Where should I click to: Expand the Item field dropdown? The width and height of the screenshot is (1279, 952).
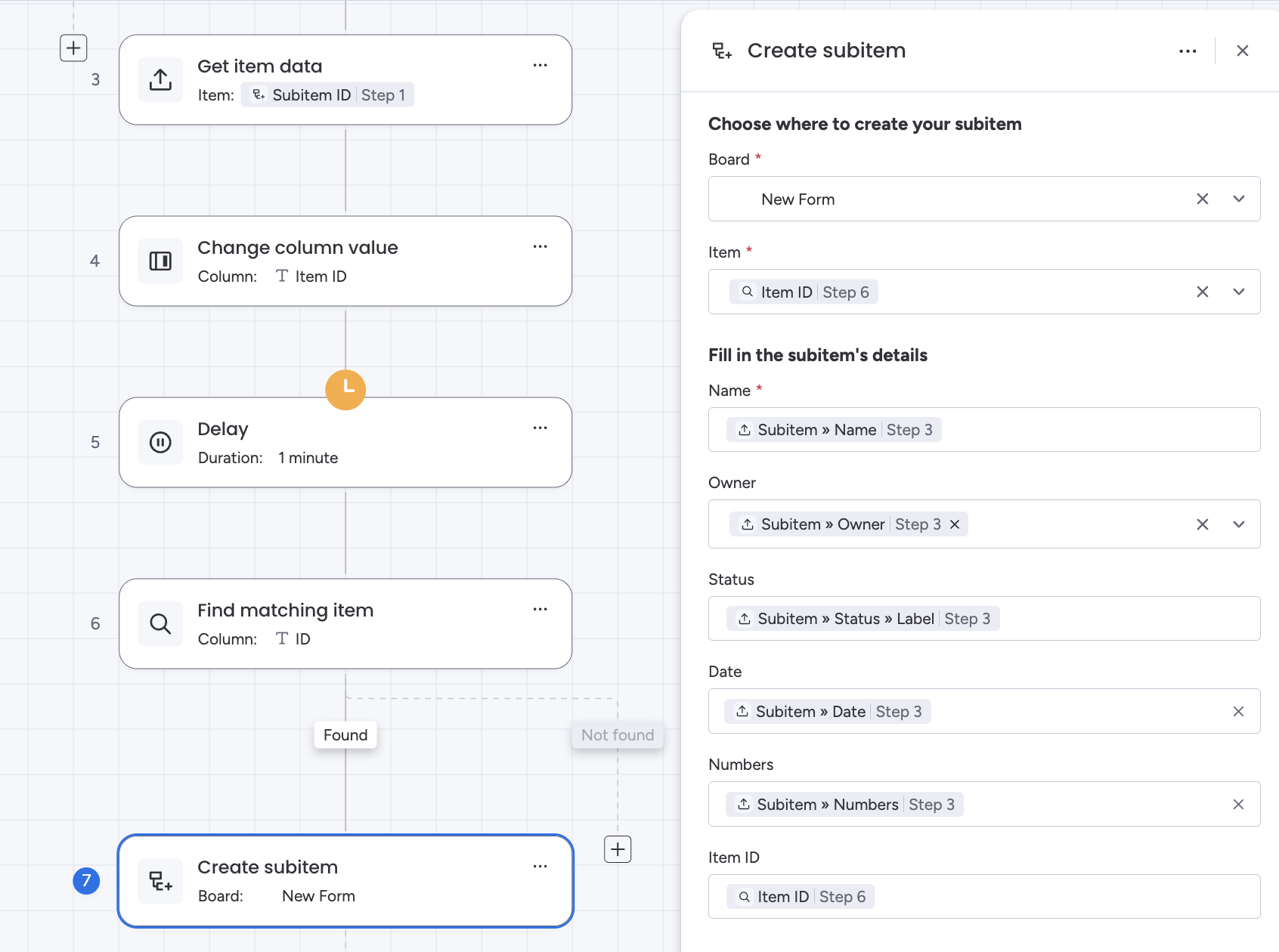pos(1238,292)
